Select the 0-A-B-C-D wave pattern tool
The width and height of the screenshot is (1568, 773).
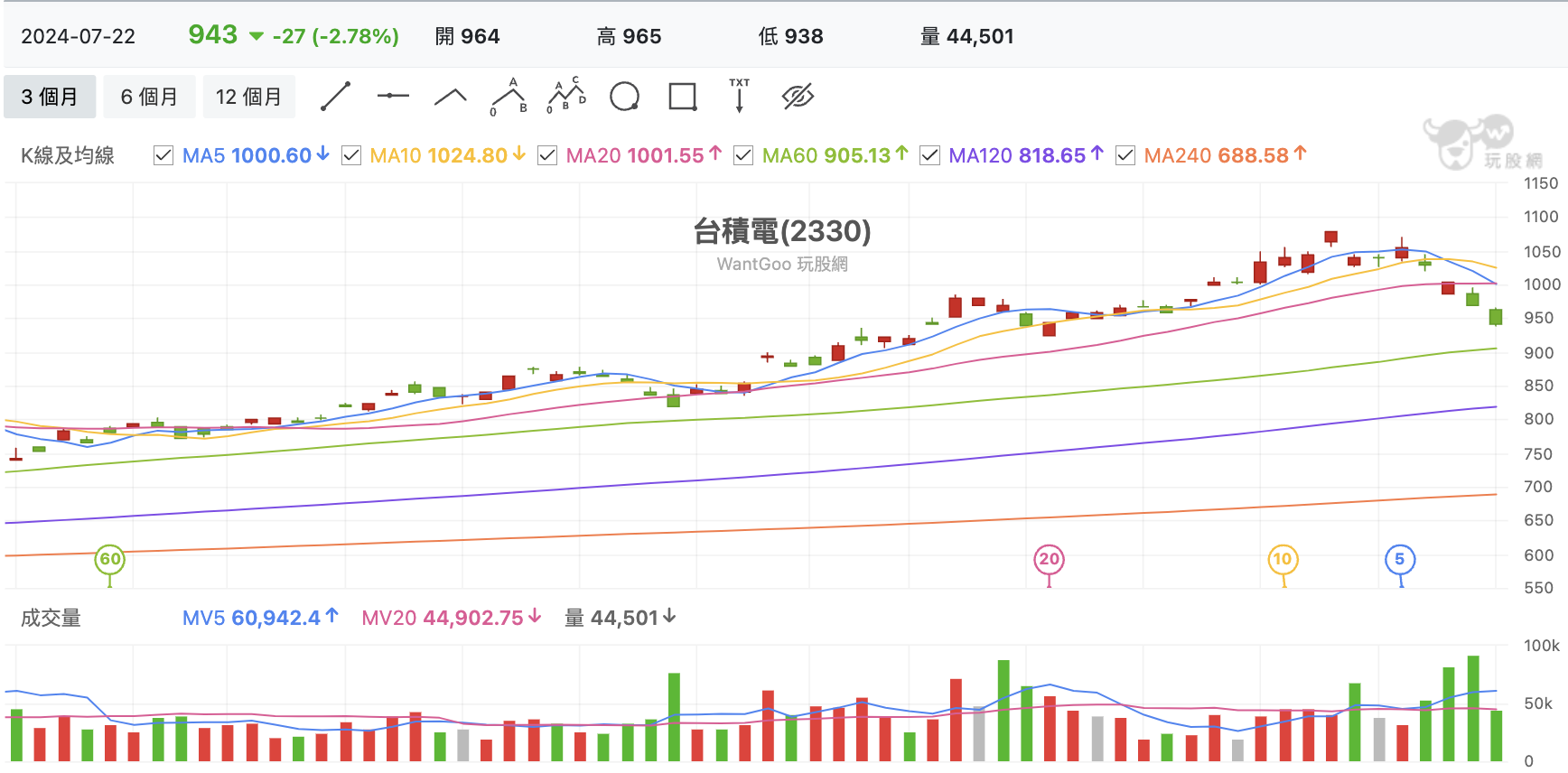tap(566, 96)
